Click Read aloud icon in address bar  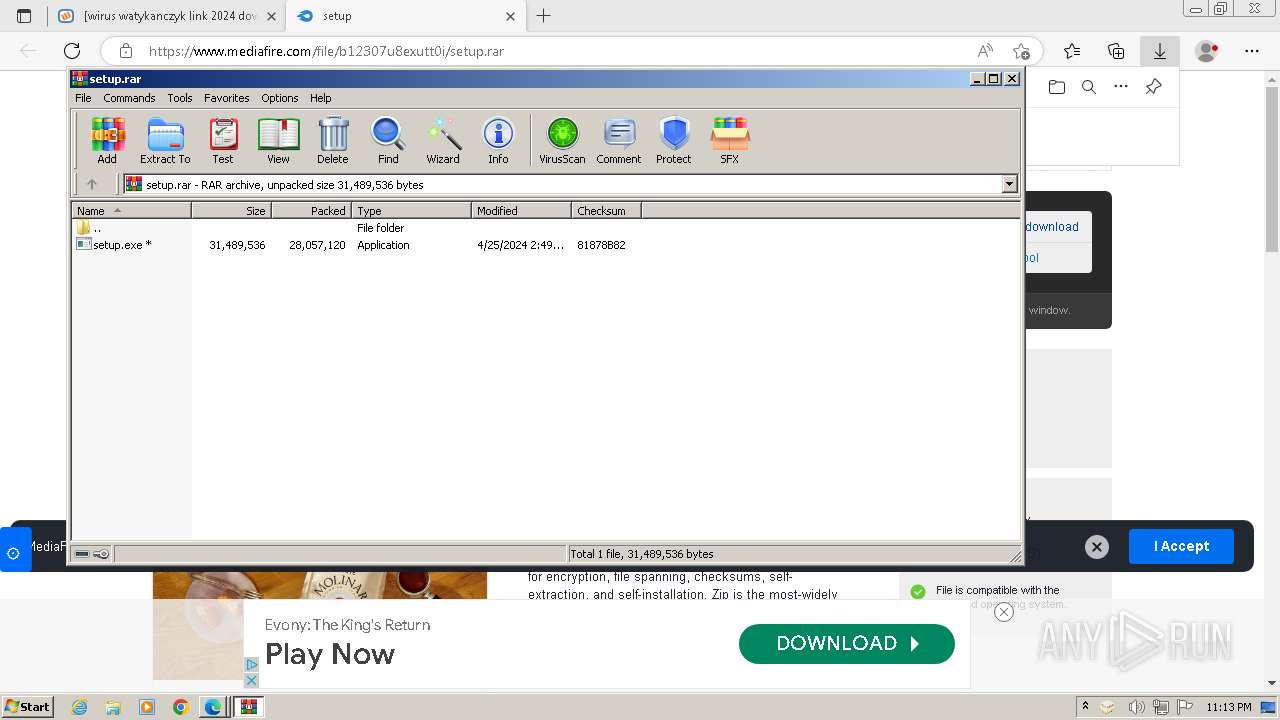[985, 51]
